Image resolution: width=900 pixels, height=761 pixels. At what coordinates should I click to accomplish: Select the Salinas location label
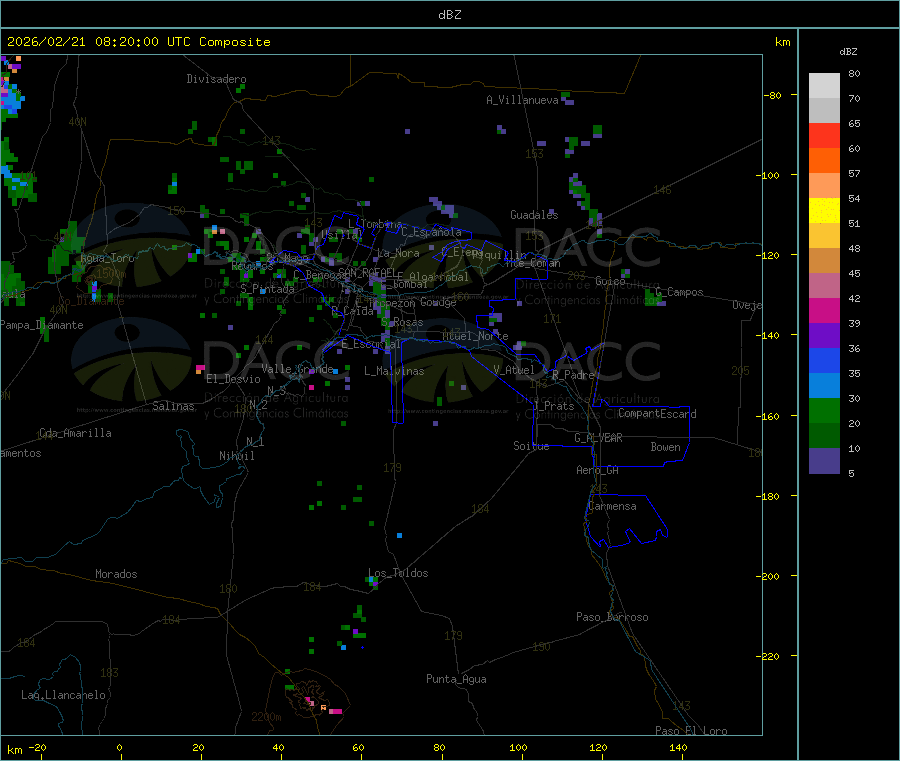click(x=173, y=406)
